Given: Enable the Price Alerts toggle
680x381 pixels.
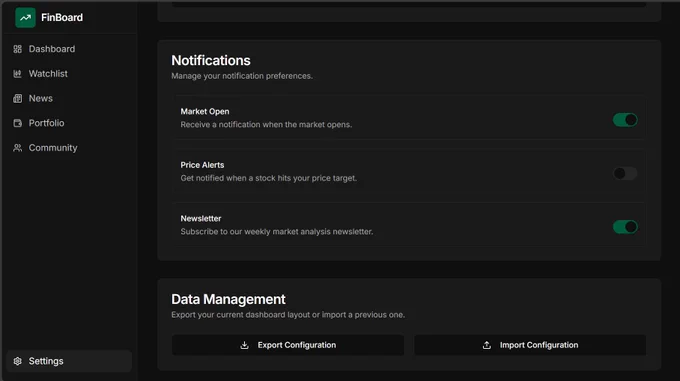Looking at the screenshot, I should (625, 173).
